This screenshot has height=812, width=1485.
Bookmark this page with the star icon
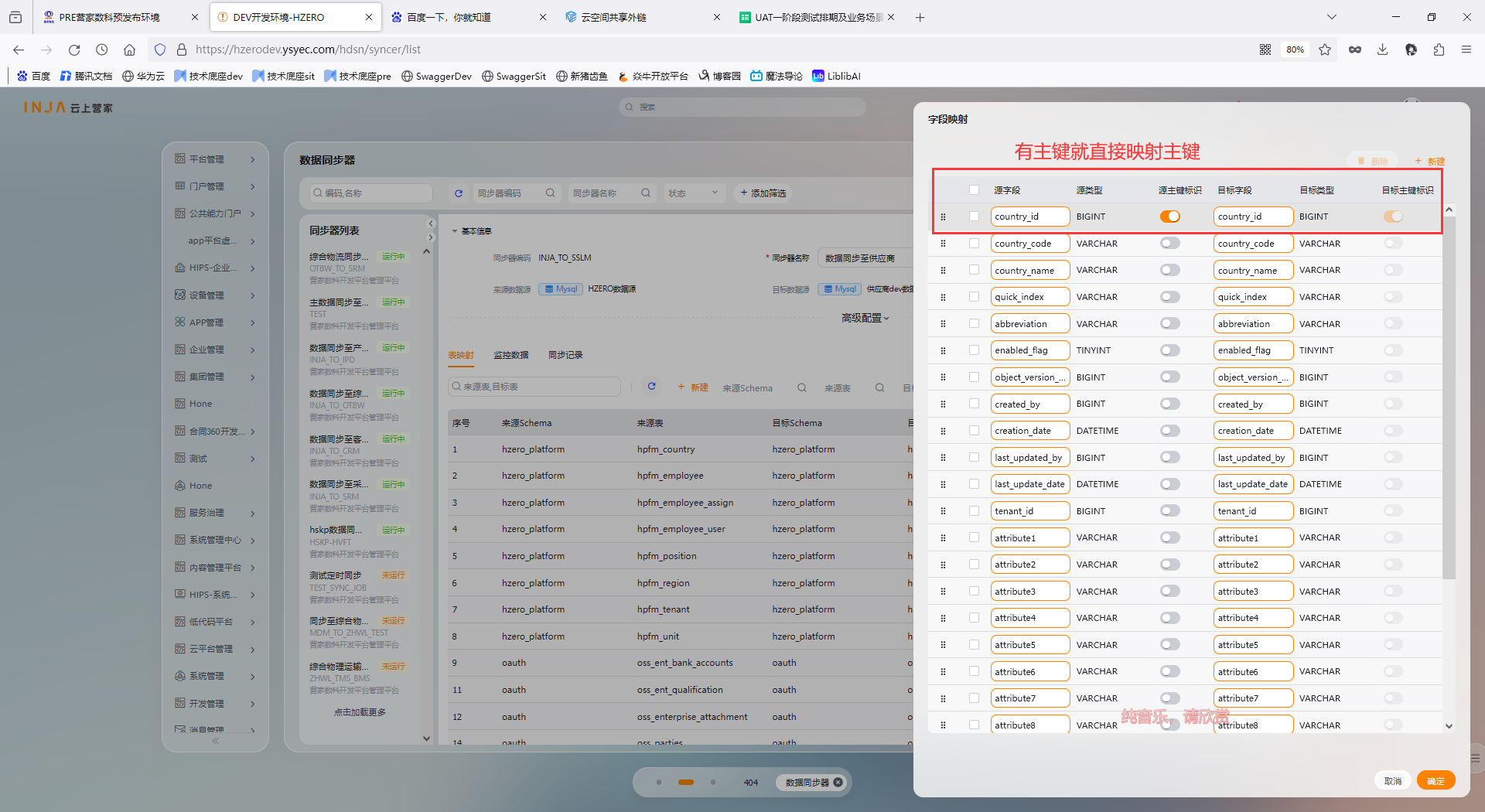1325,49
